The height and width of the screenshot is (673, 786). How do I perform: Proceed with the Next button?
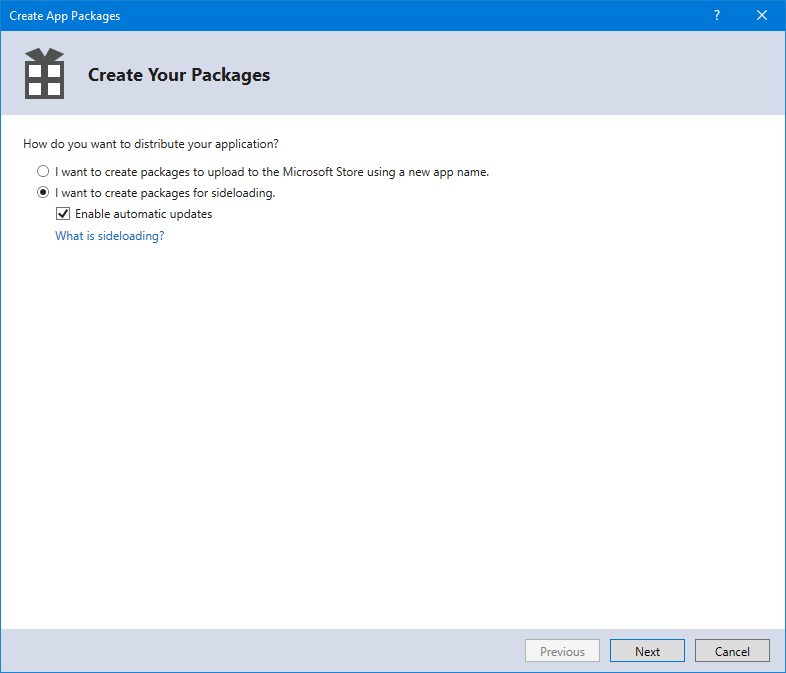pyautogui.click(x=647, y=651)
